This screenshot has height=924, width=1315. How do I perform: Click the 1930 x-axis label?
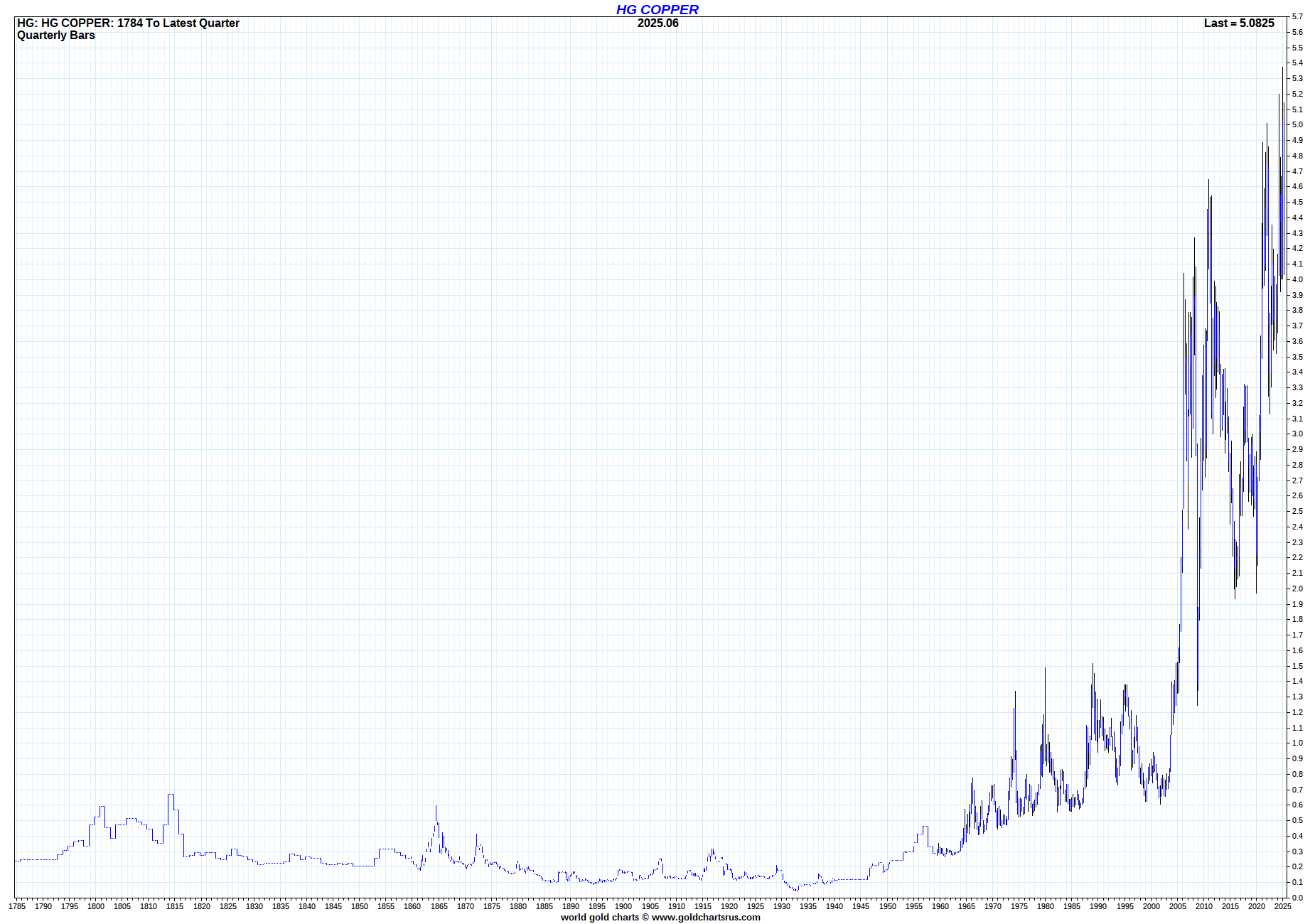pos(782,906)
